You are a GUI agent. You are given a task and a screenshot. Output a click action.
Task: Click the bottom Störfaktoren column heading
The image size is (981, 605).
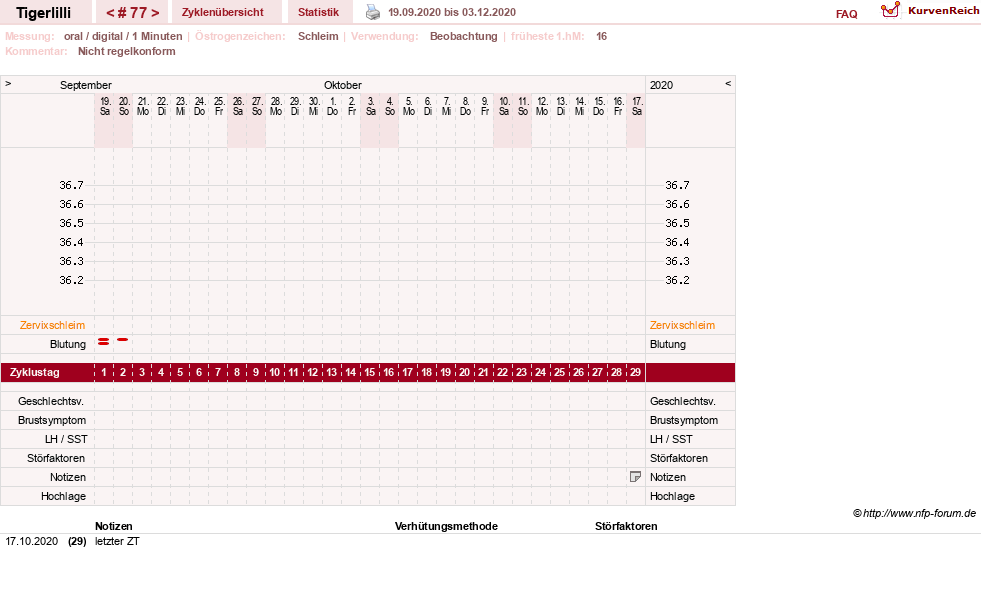tap(626, 526)
